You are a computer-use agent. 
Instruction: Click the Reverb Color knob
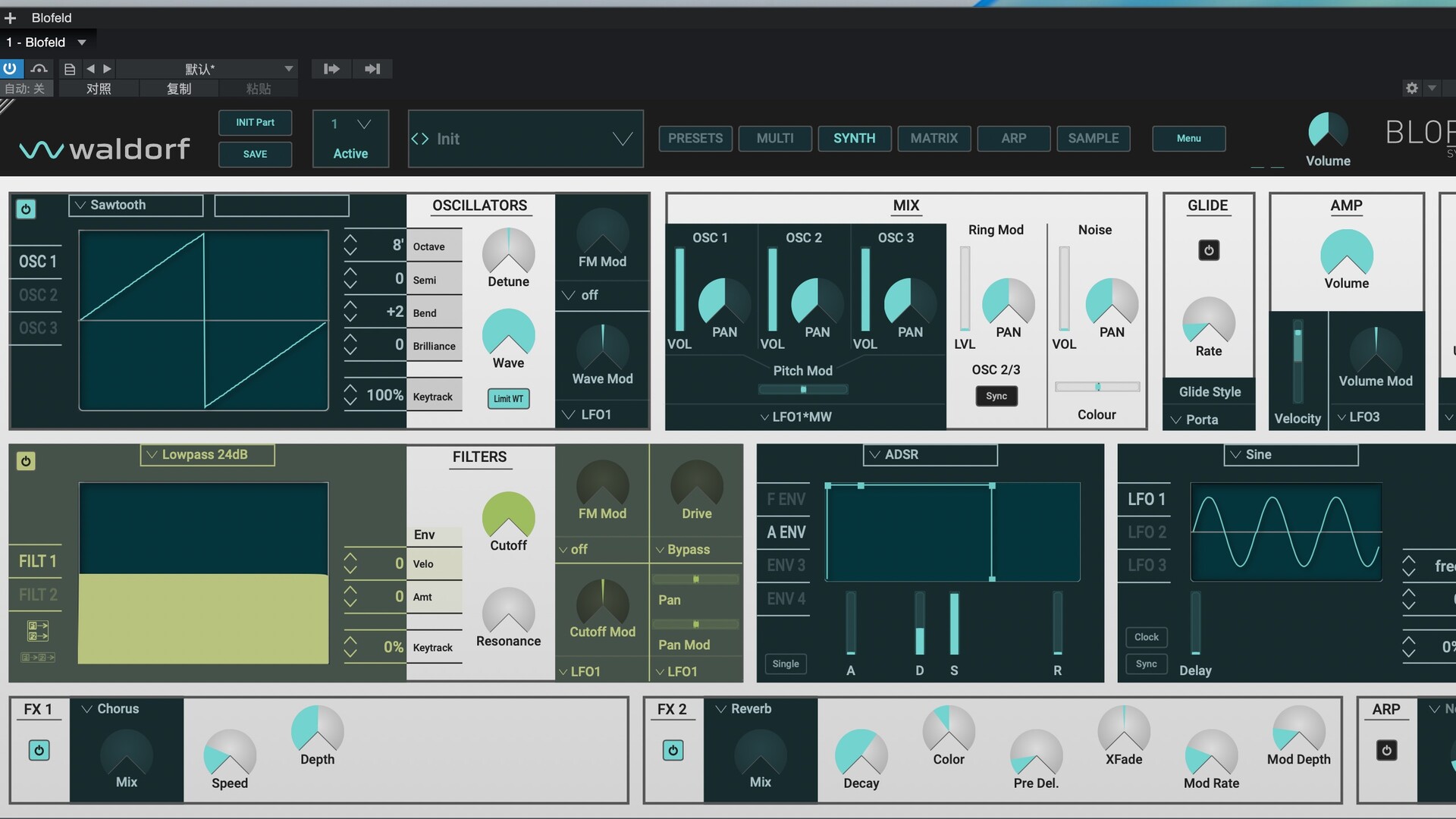[x=949, y=730]
